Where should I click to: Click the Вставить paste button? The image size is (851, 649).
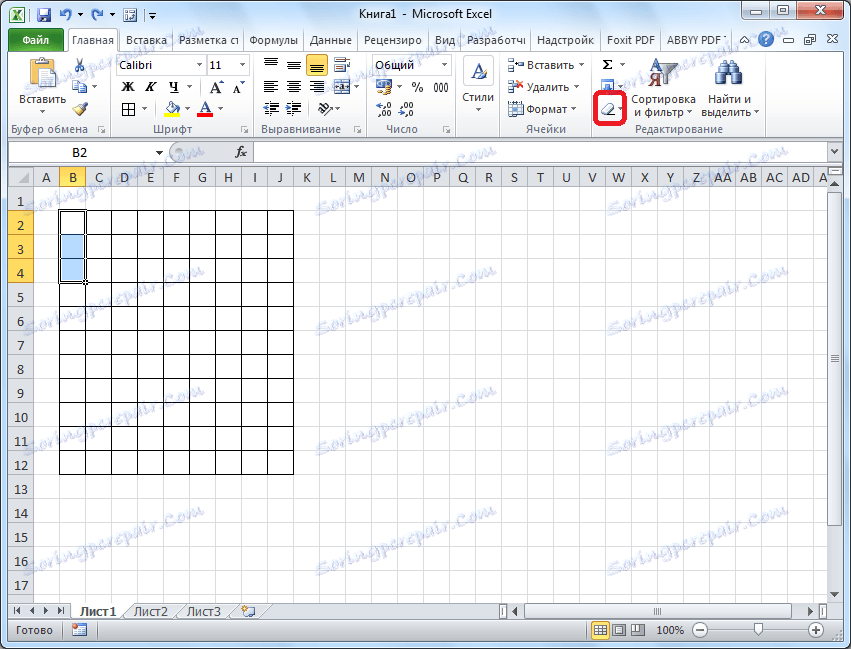pos(42,88)
